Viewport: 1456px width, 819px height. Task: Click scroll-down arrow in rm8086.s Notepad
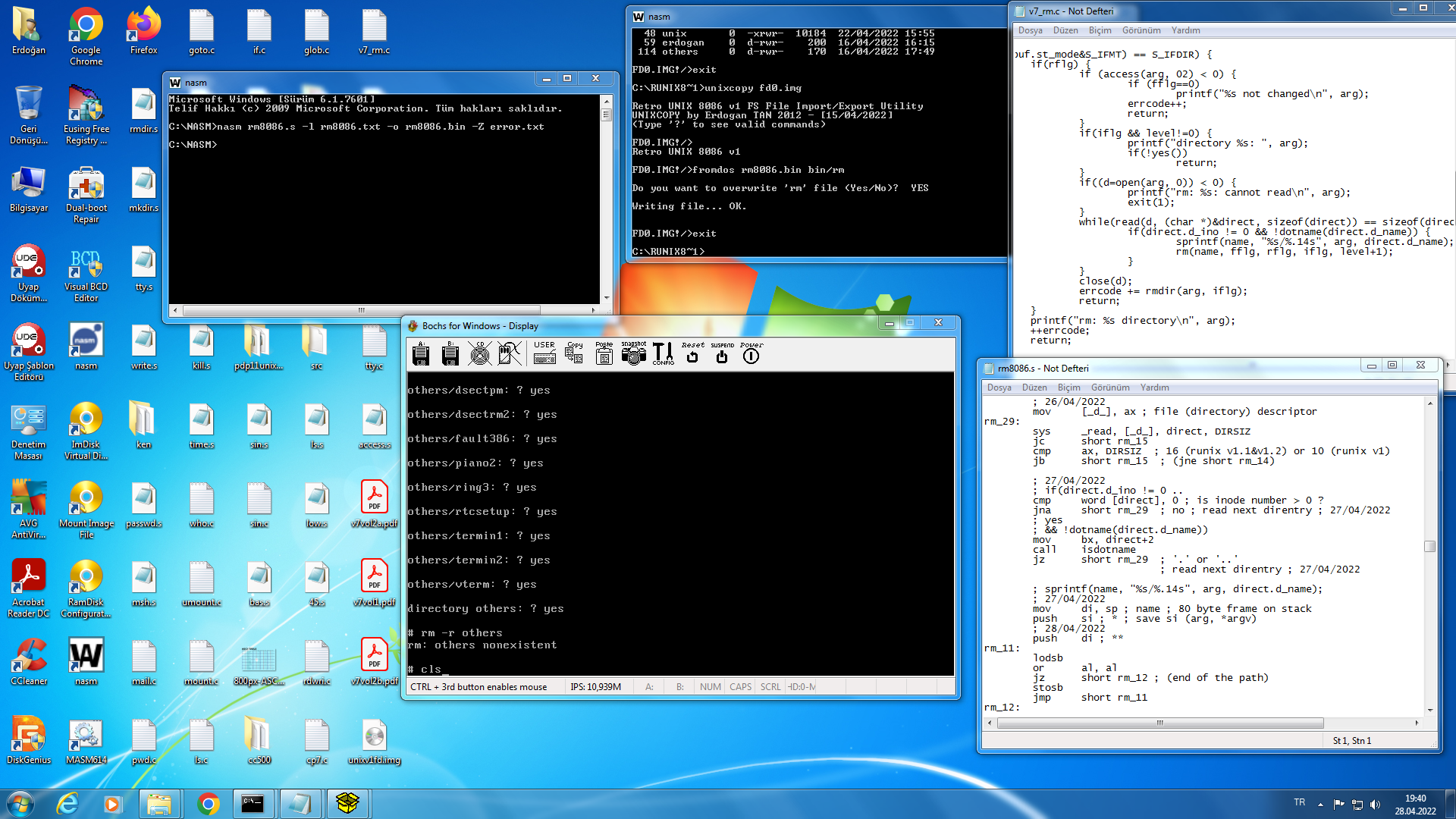point(1430,711)
